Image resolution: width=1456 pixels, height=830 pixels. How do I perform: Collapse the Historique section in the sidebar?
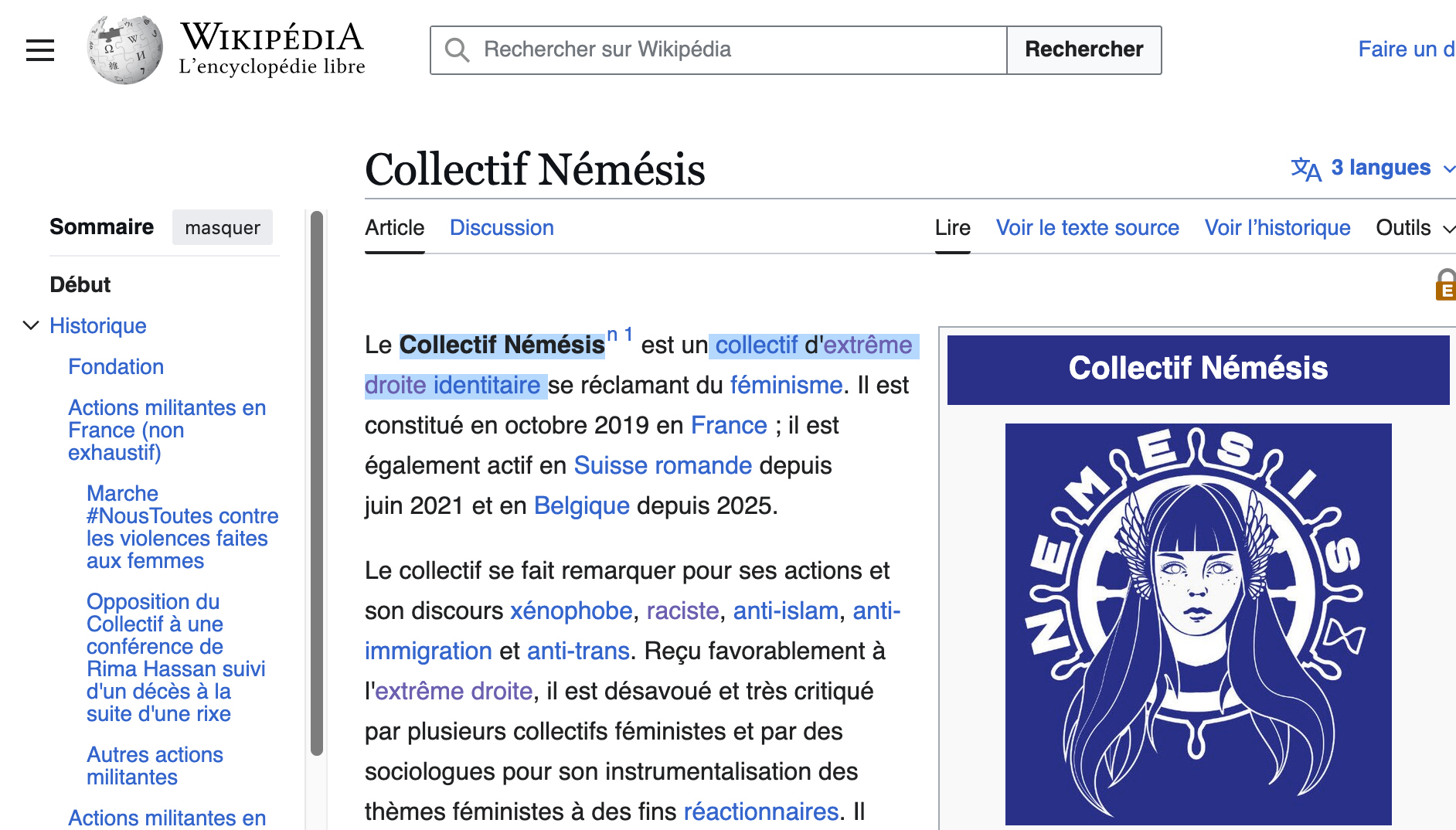[31, 325]
